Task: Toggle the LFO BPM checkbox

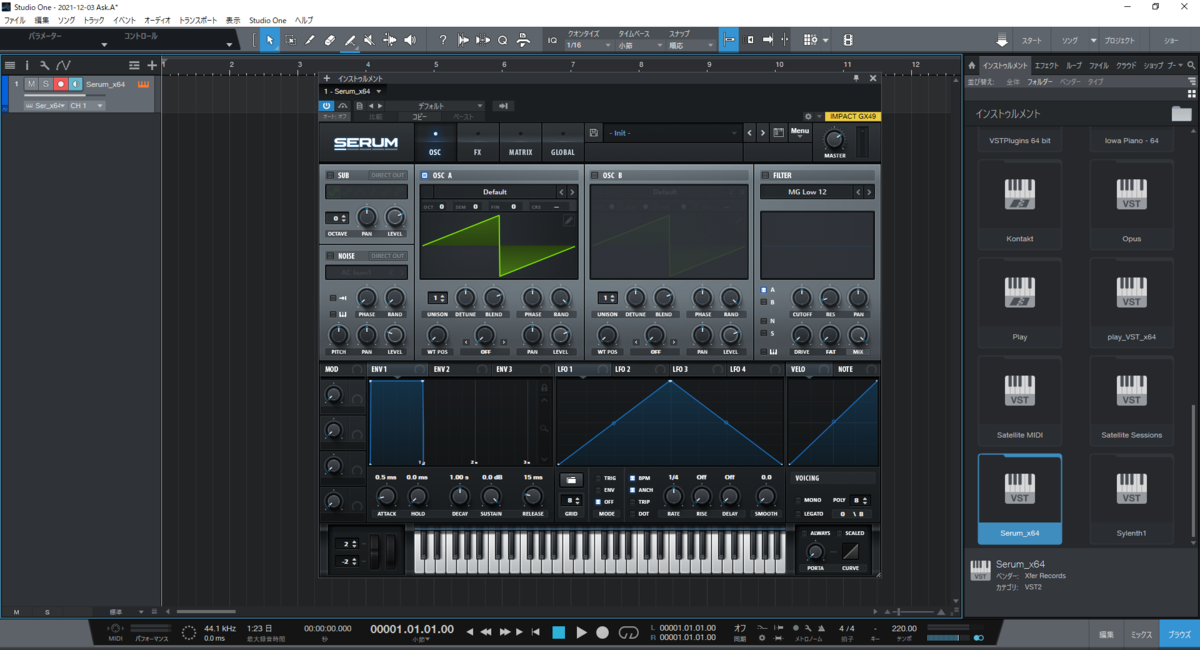Action: click(x=633, y=478)
